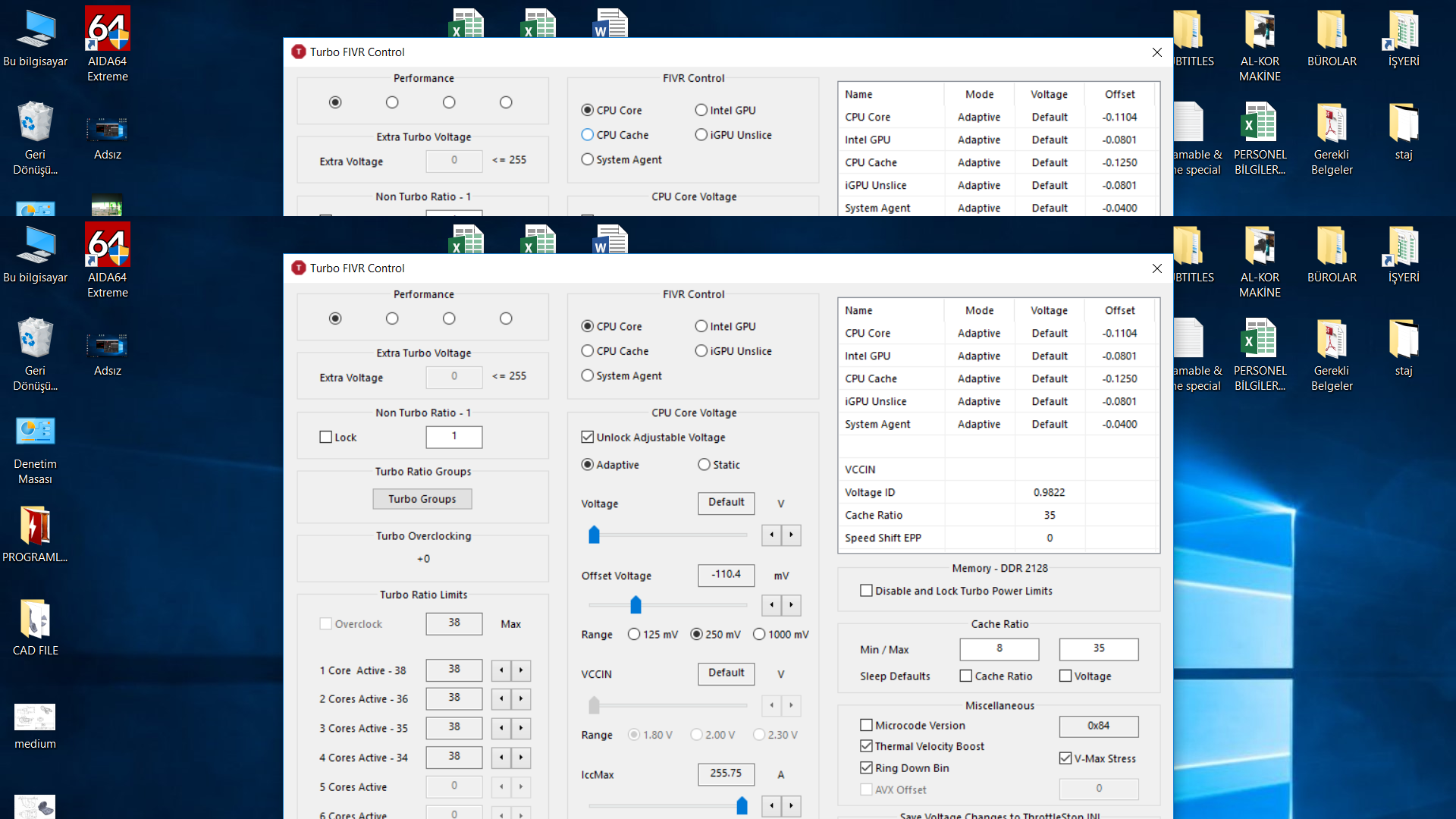Select Static voltage mode
The image size is (1456, 819).
point(704,465)
